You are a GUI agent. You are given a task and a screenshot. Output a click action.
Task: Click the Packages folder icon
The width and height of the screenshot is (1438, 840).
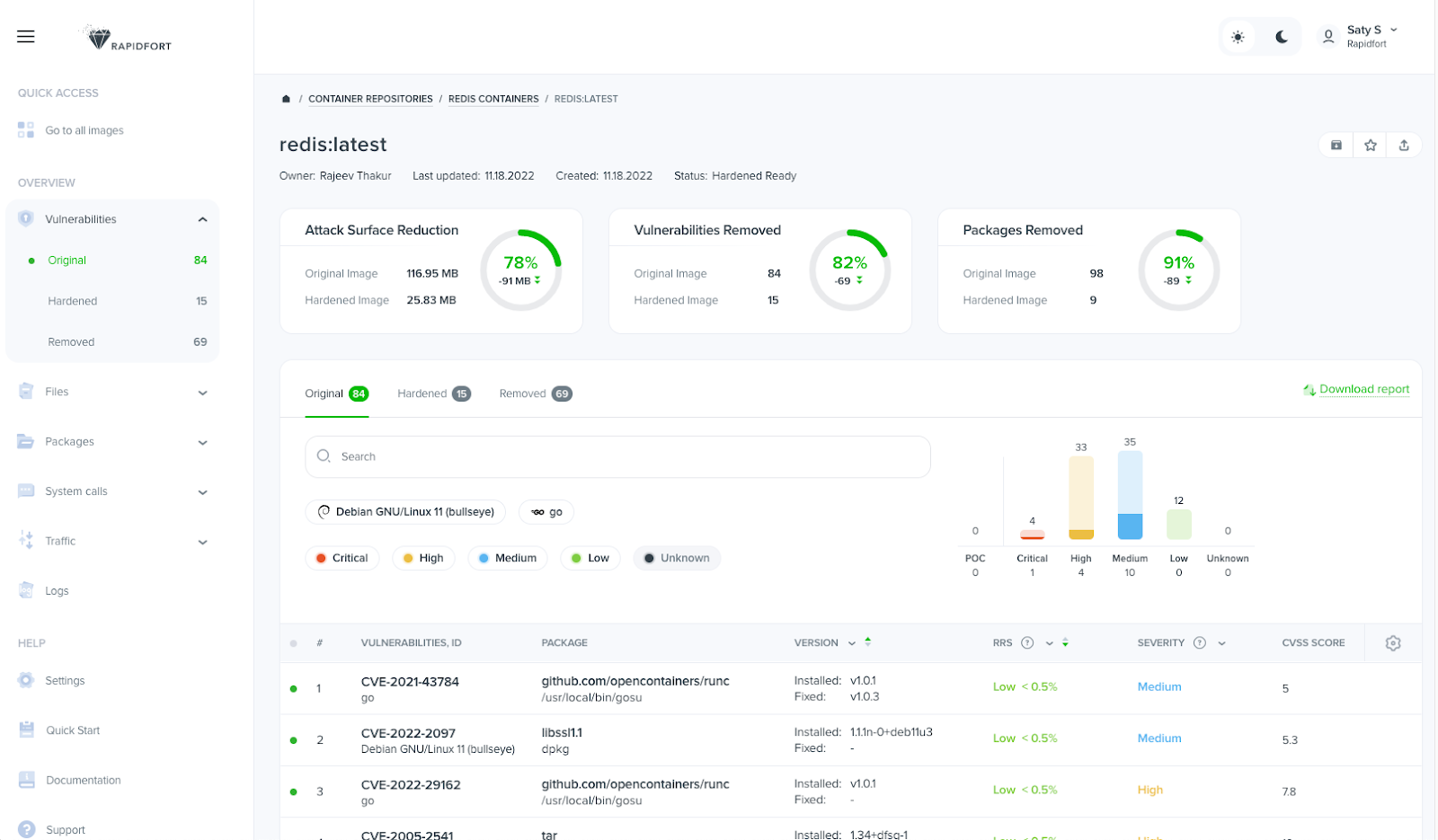tap(26, 441)
